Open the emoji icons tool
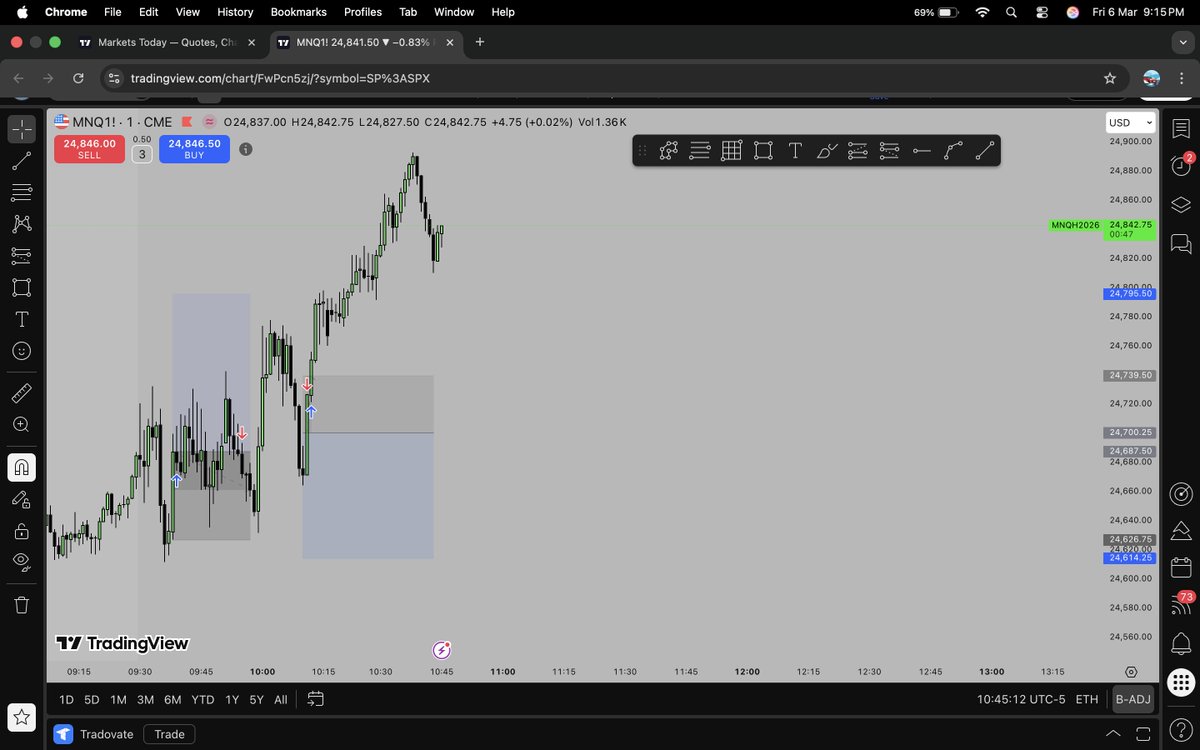 21,351
